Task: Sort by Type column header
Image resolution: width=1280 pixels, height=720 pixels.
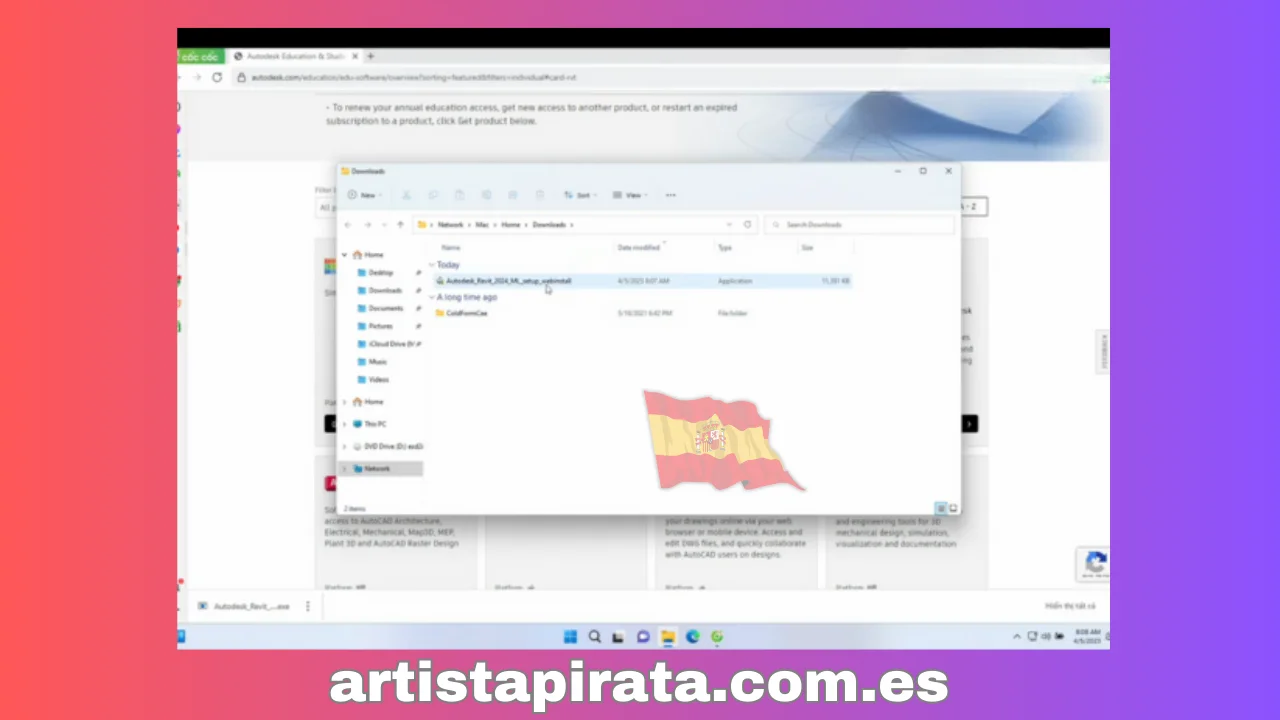Action: pos(725,247)
